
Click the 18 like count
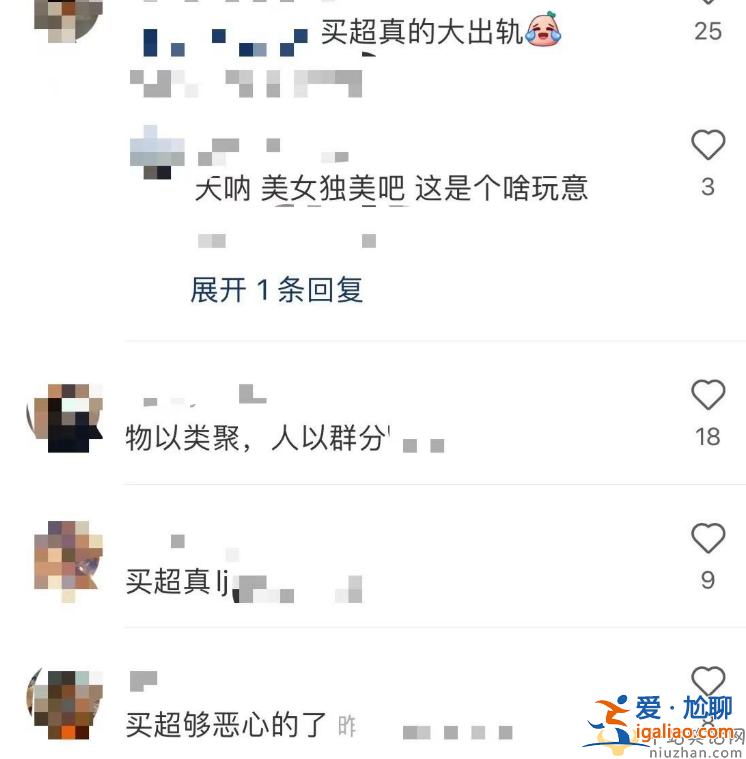(708, 437)
